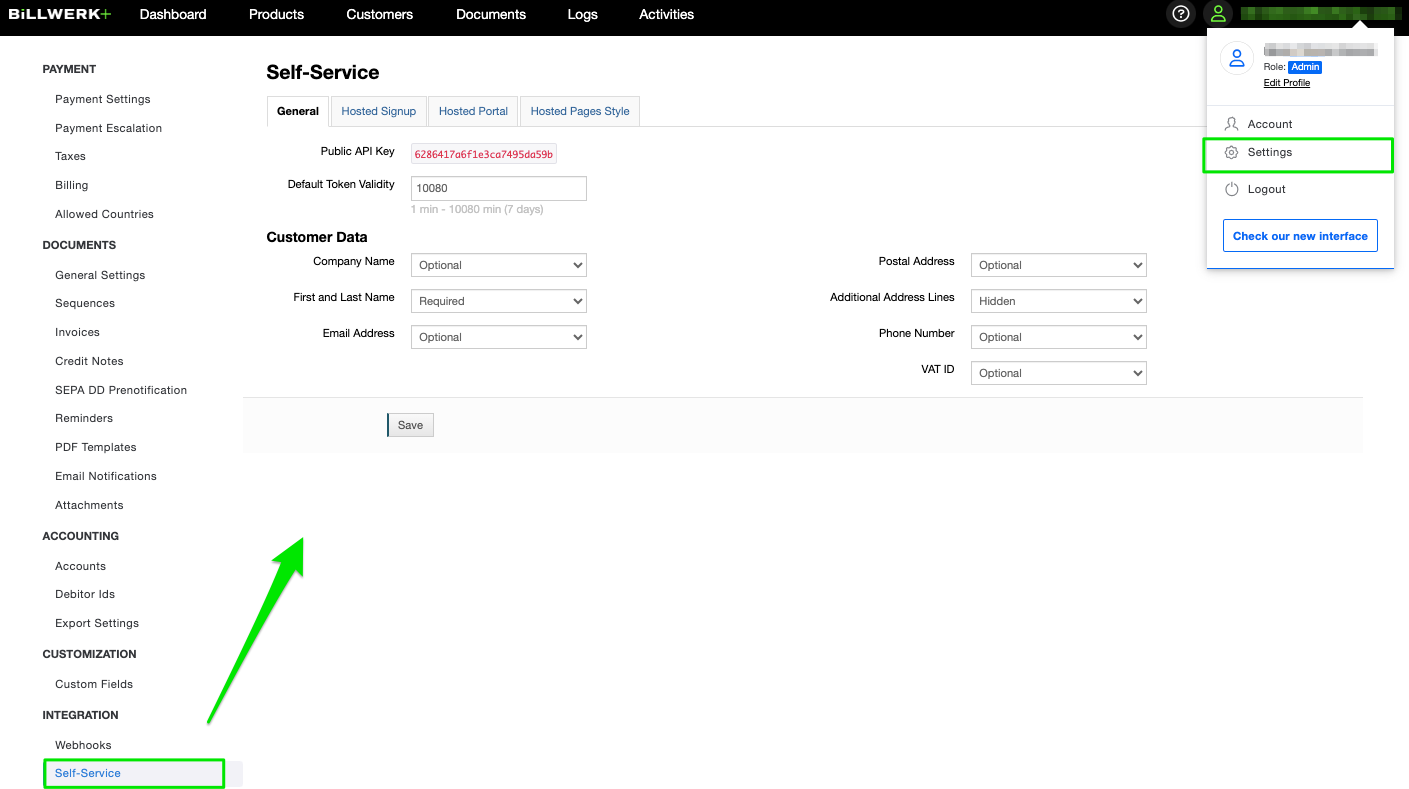This screenshot has height=789, width=1409.
Task: Click the Default Token Validity field
Action: (499, 188)
